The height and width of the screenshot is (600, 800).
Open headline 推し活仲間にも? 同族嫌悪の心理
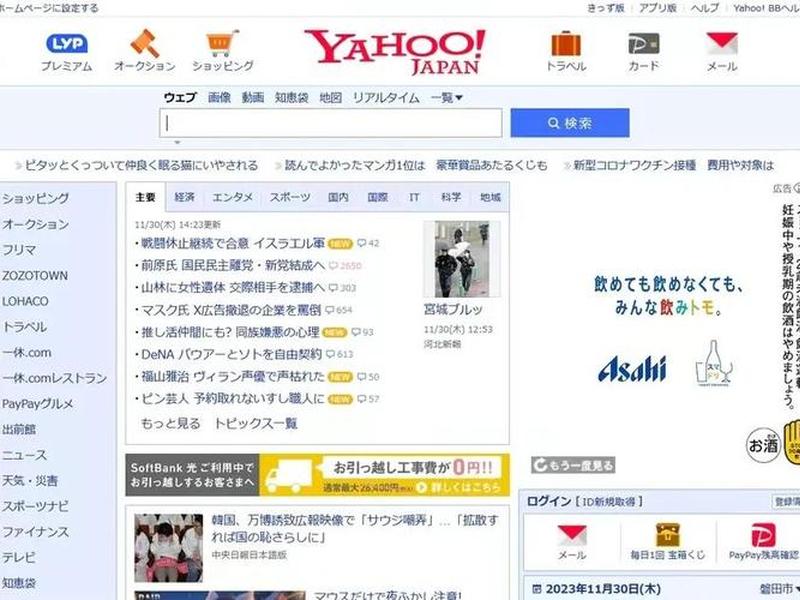pyautogui.click(x=230, y=332)
